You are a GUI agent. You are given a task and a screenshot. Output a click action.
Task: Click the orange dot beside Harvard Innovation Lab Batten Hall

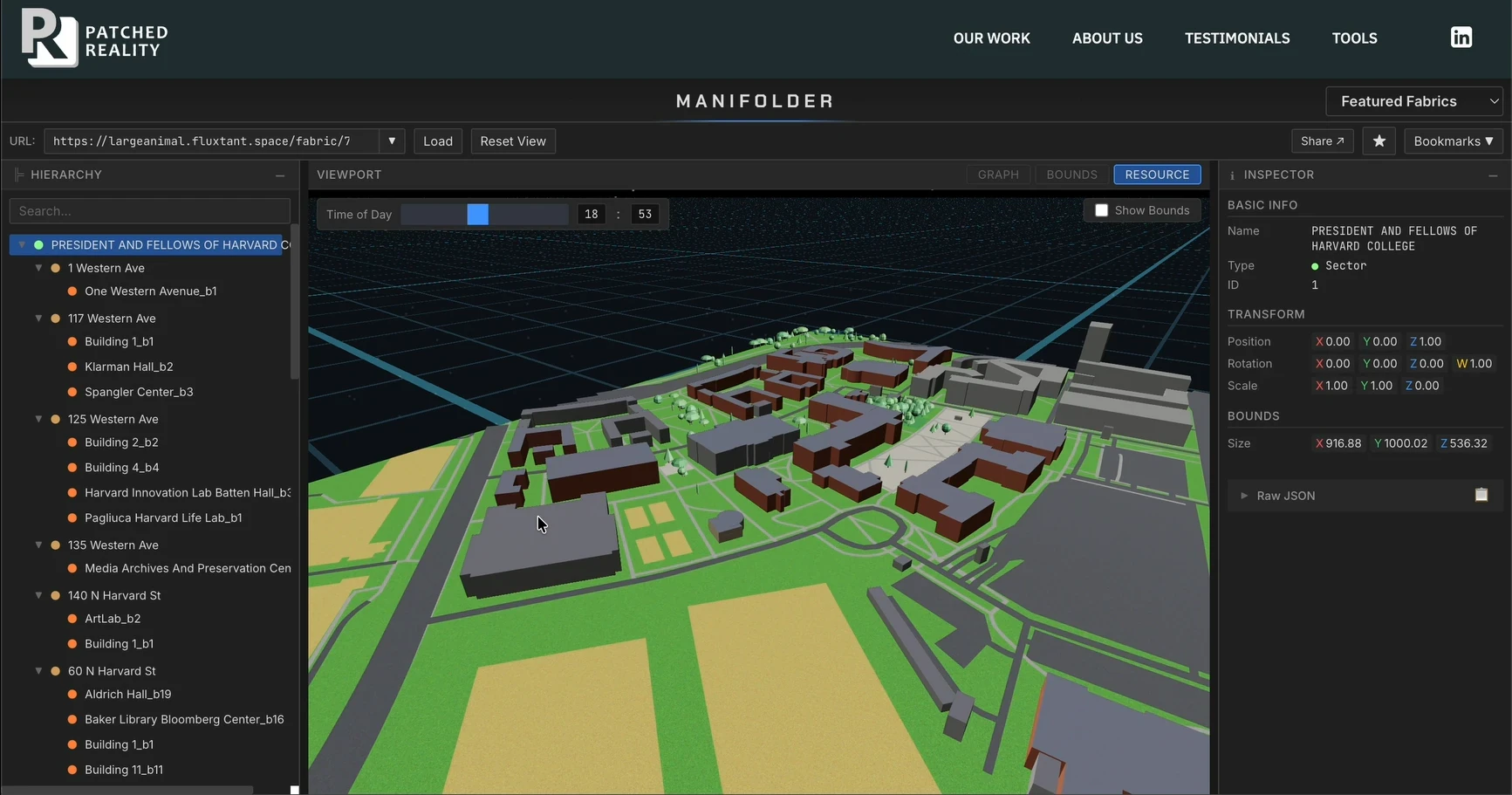click(x=72, y=493)
